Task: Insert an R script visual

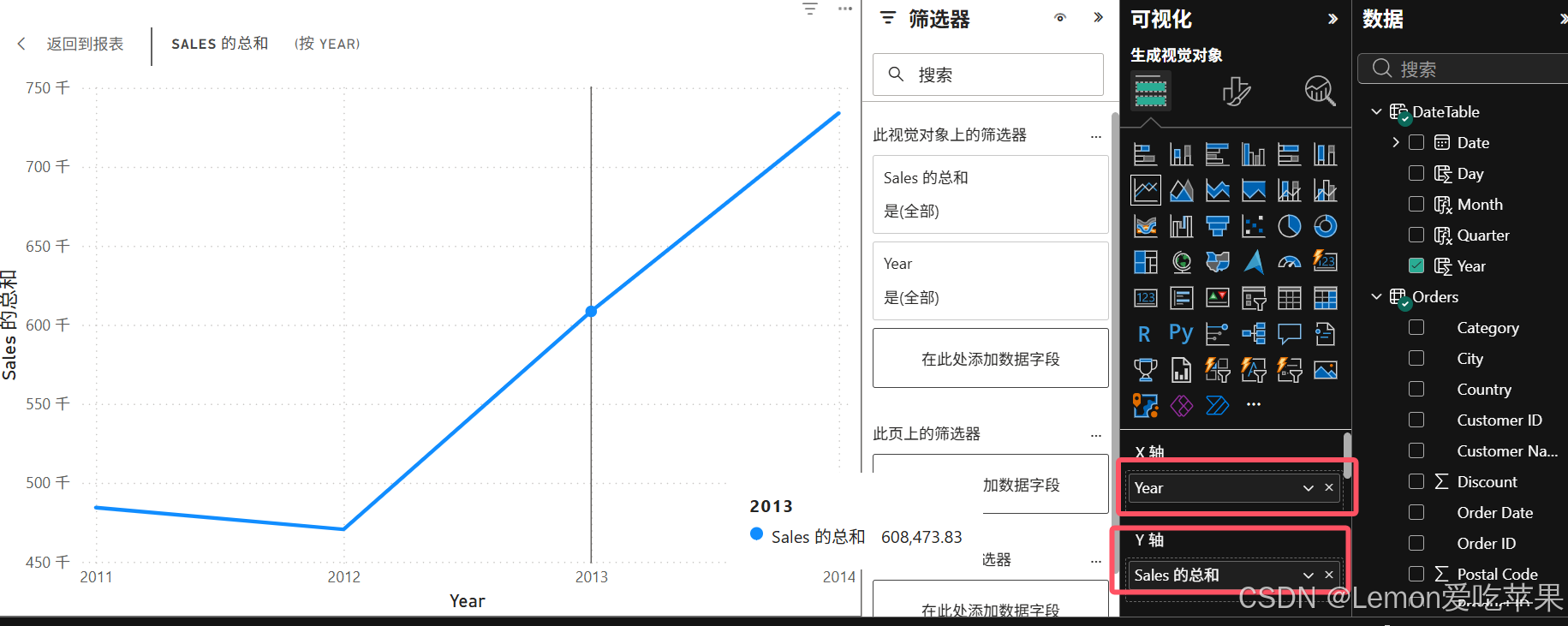Action: [x=1145, y=334]
